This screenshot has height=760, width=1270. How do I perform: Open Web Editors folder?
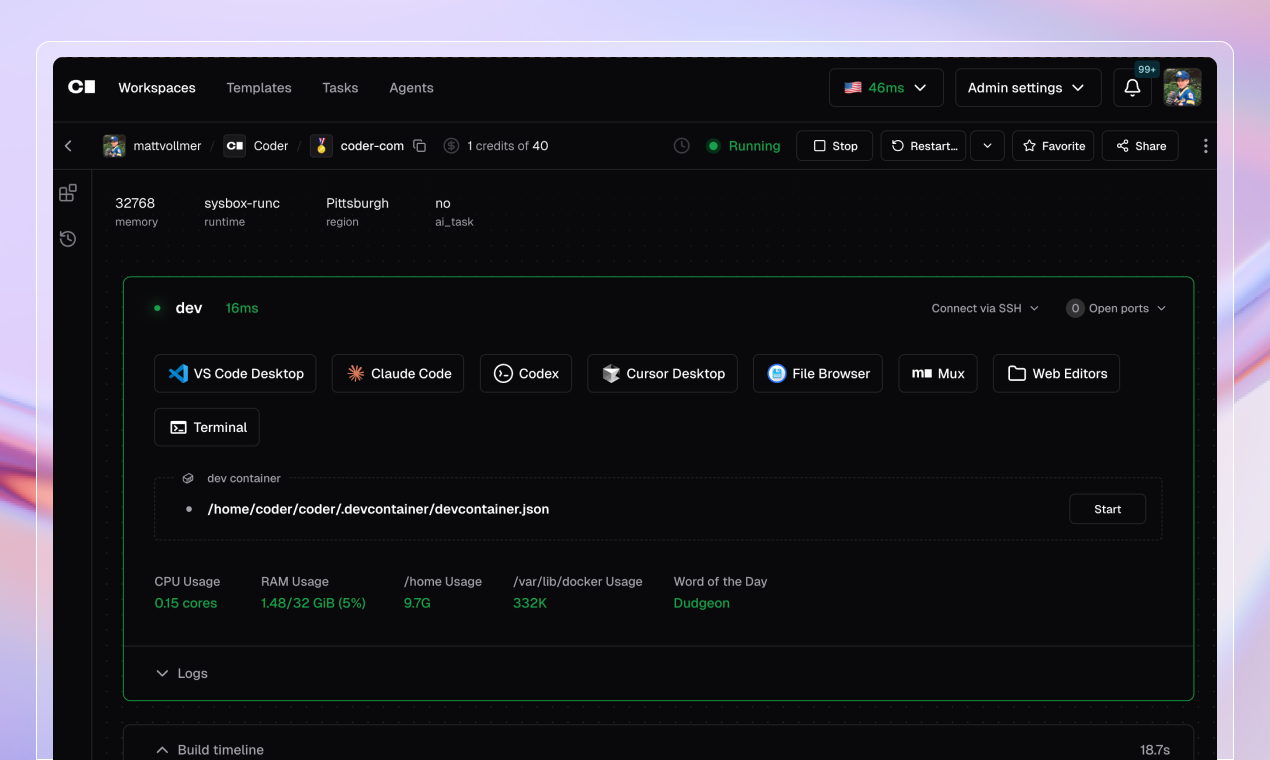[x=1057, y=373]
